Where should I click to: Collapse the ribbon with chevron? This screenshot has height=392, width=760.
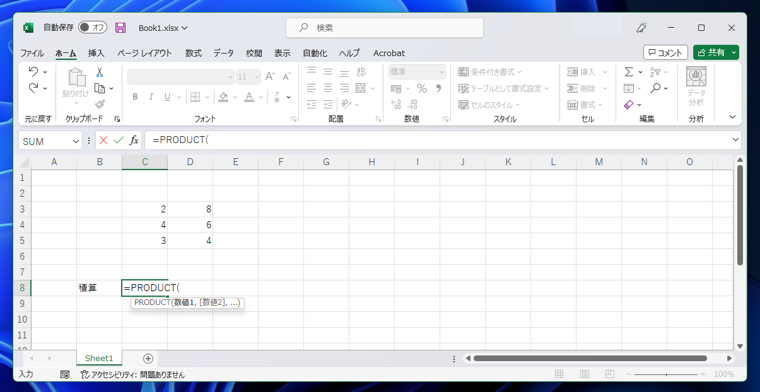(732, 117)
